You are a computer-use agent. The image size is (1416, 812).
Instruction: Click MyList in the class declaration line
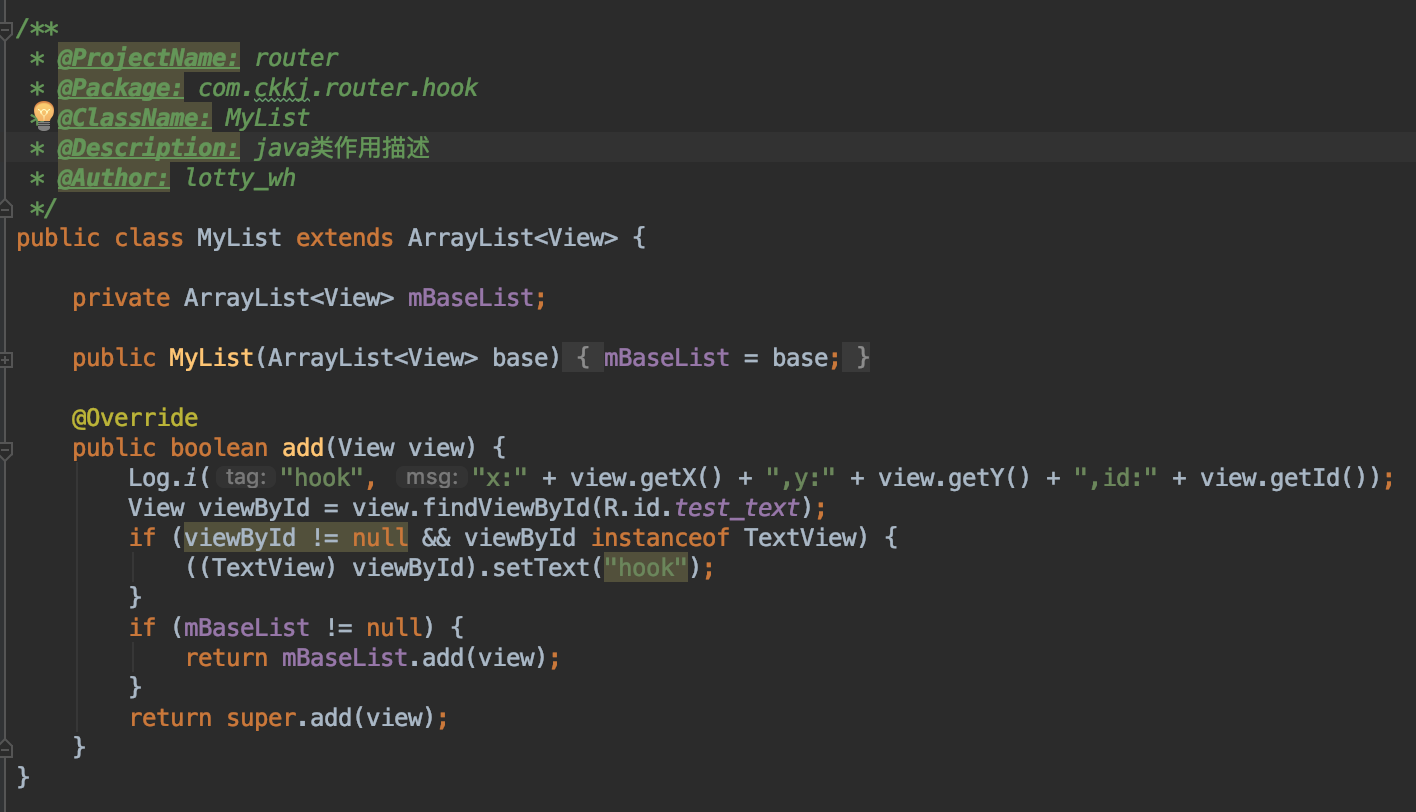click(239, 238)
